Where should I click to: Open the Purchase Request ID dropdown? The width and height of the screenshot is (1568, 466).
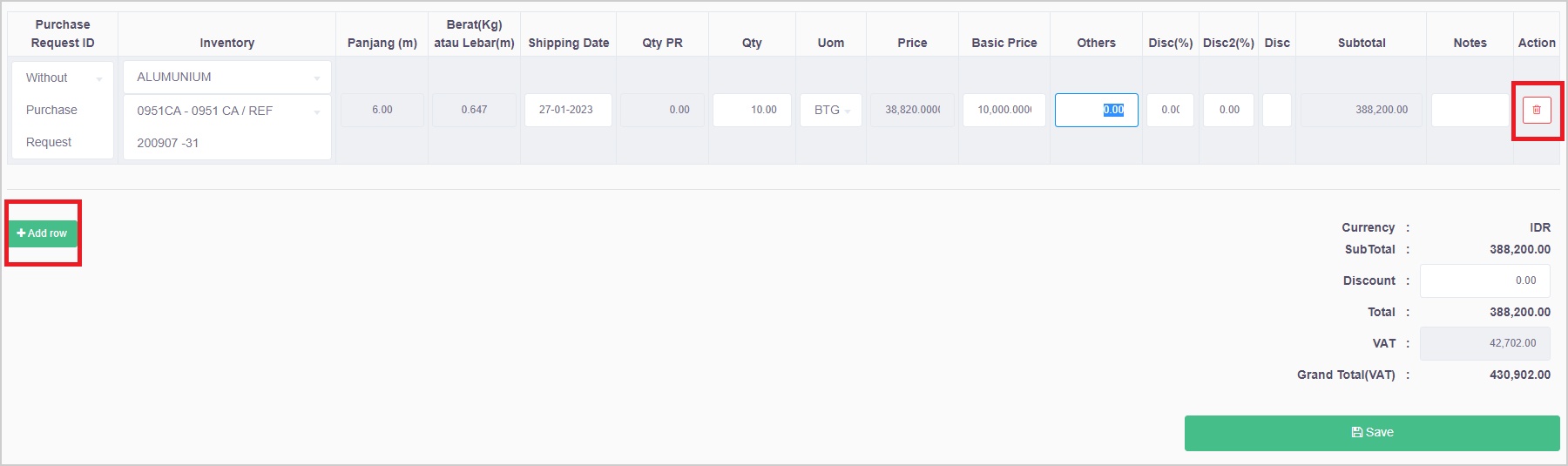coord(63,110)
